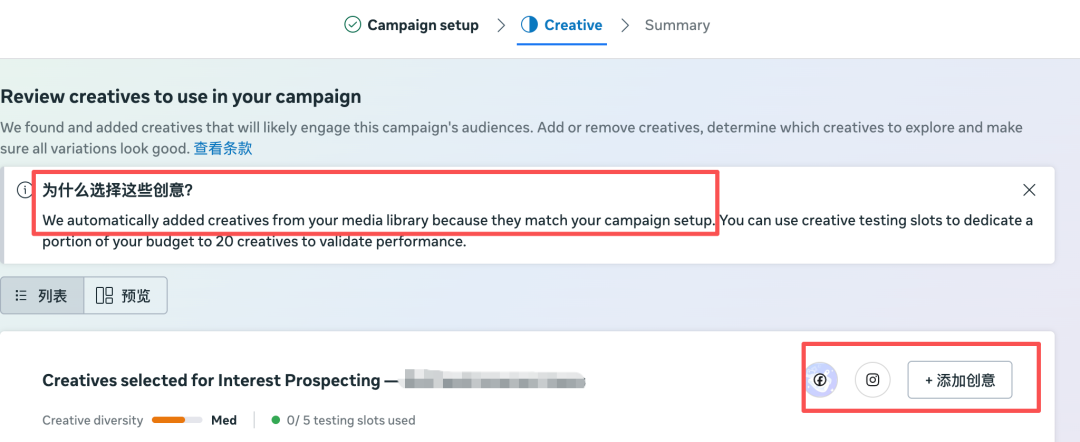The width and height of the screenshot is (1080, 442).
Task: Open the 查看条款 terms link
Action: pyautogui.click(x=223, y=148)
